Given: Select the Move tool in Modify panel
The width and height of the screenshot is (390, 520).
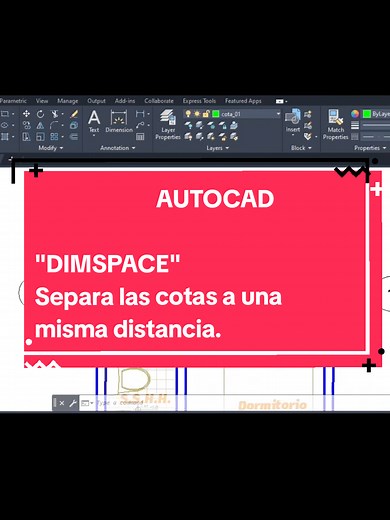Looking at the screenshot, I should point(26,114).
